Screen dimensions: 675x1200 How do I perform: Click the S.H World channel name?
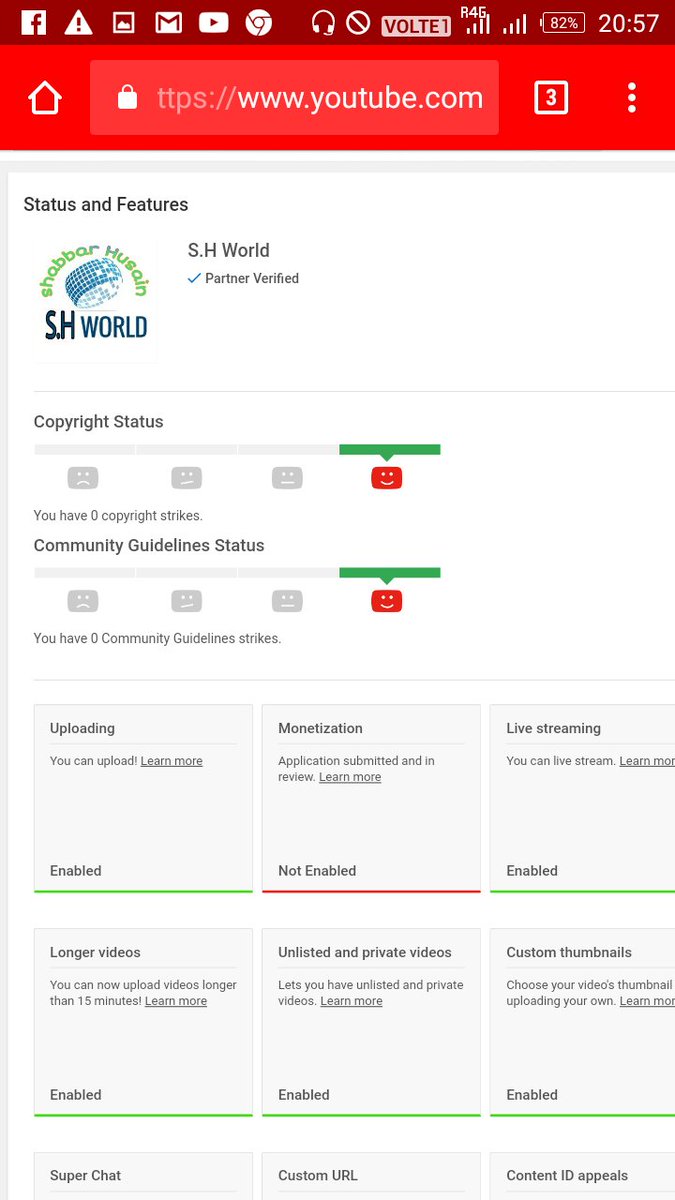tap(229, 250)
